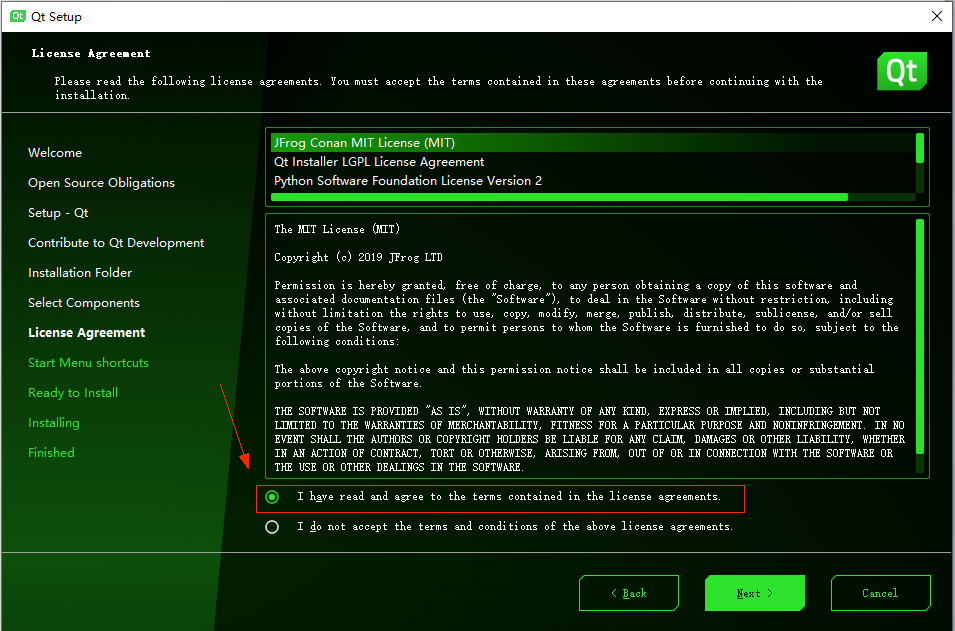Image resolution: width=955 pixels, height=631 pixels.
Task: Click the Finished step
Action: click(x=51, y=453)
